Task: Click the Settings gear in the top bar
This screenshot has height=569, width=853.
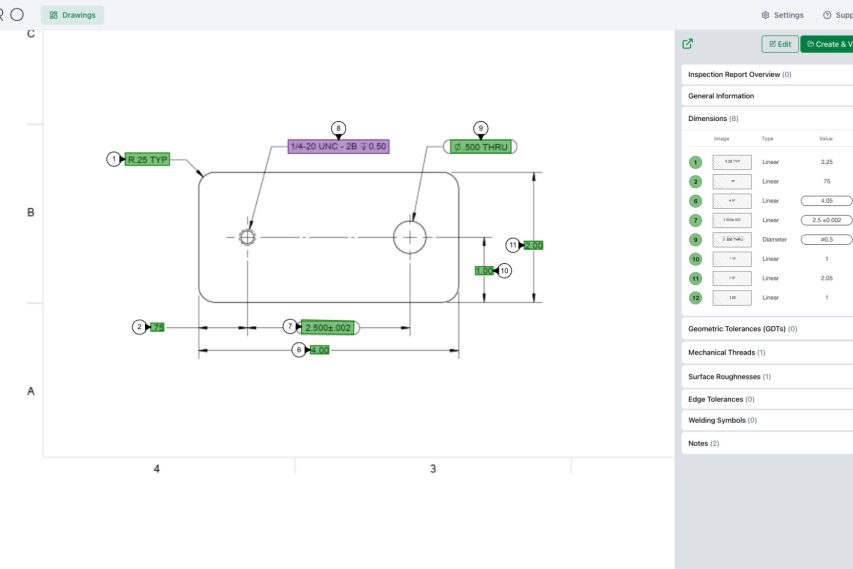Action: tap(782, 15)
